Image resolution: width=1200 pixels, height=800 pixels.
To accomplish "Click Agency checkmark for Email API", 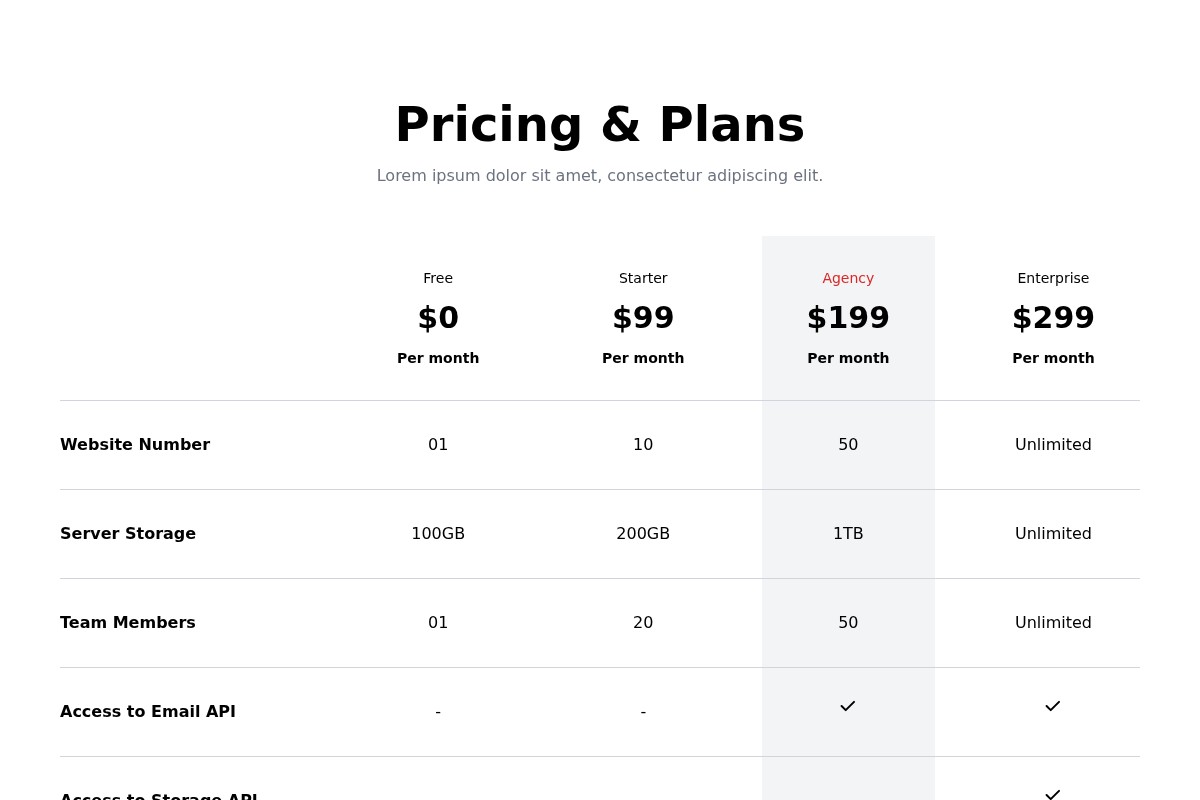I will (847, 706).
